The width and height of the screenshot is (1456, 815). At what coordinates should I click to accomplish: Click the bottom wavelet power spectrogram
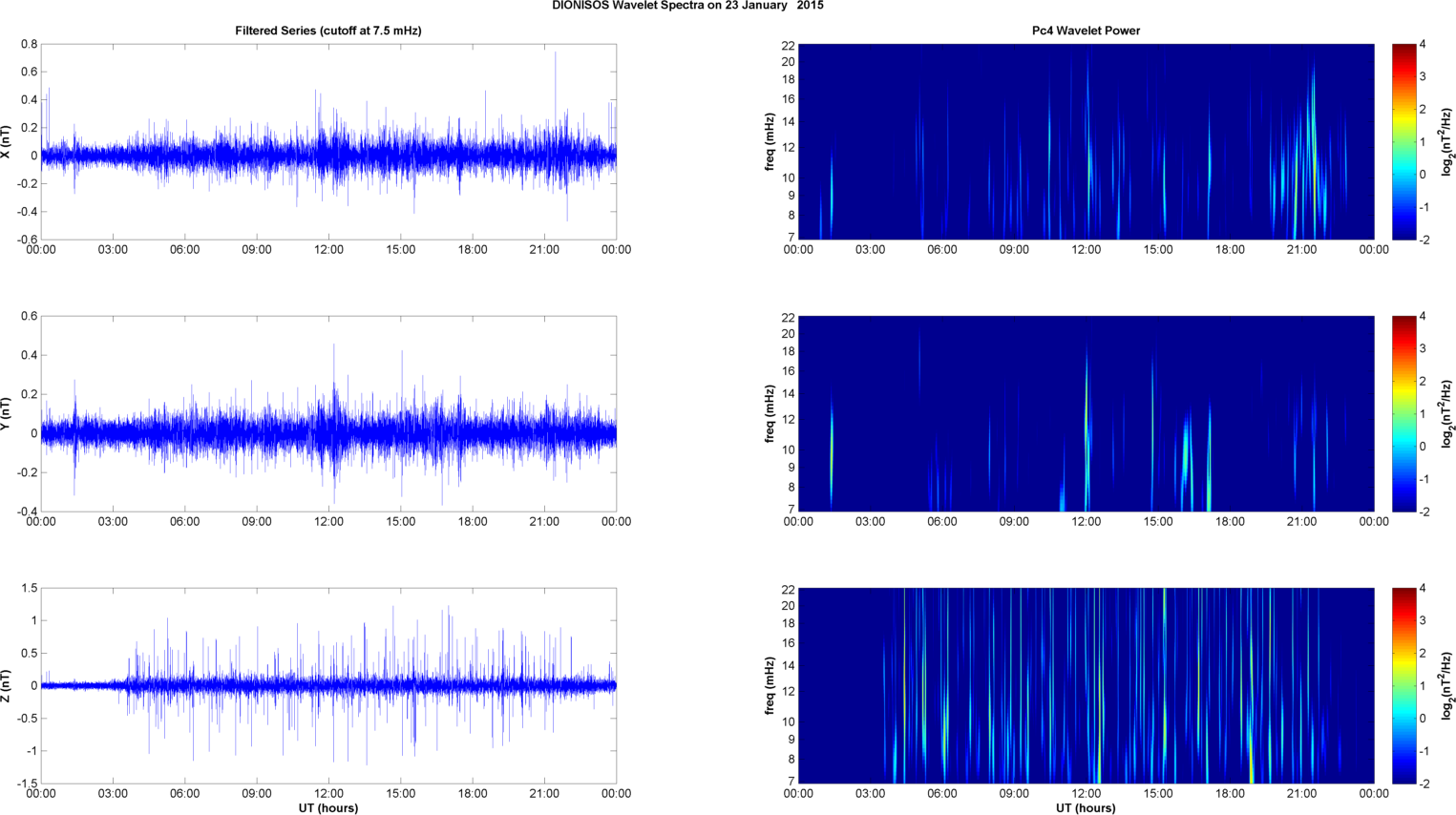pos(1086,685)
